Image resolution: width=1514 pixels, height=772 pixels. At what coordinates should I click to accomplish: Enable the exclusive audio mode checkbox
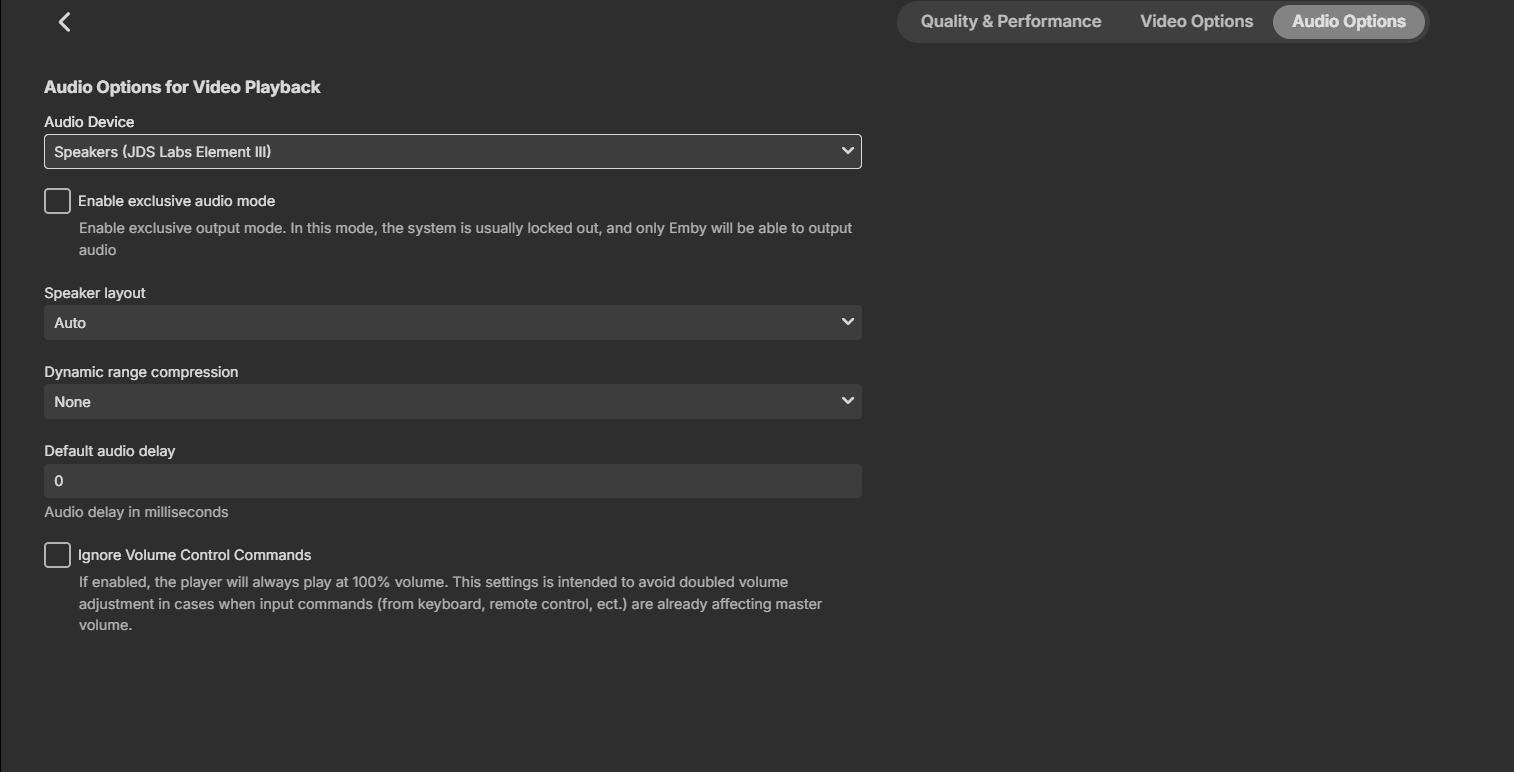click(x=57, y=201)
